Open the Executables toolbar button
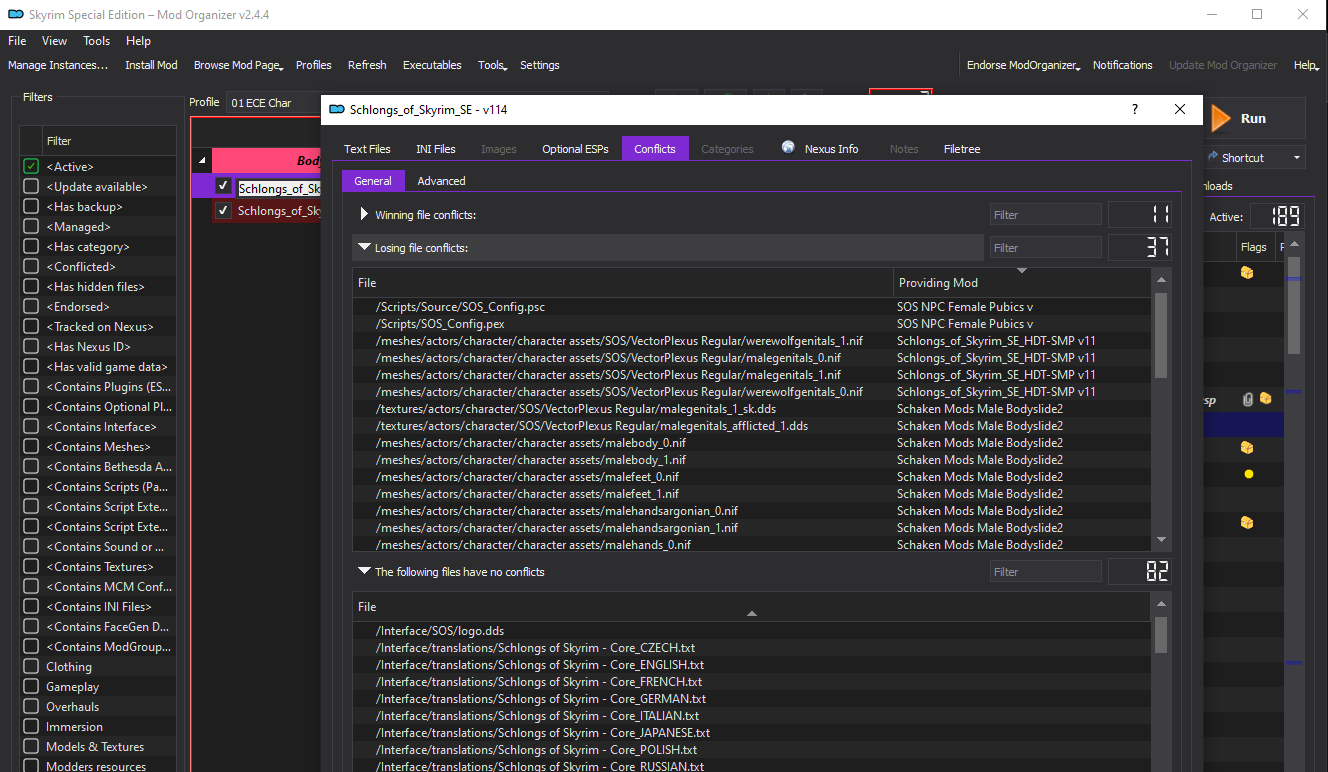The width and height of the screenshot is (1328, 772). click(432, 65)
